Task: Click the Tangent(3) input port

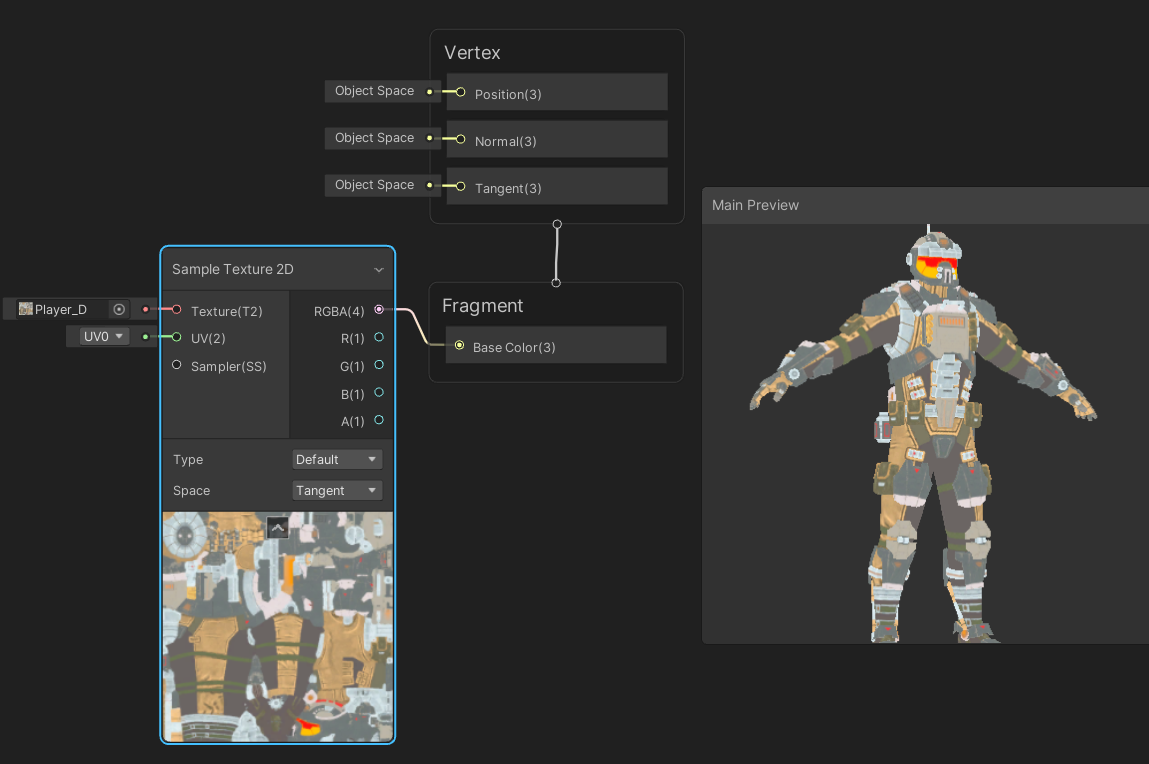Action: tap(460, 186)
